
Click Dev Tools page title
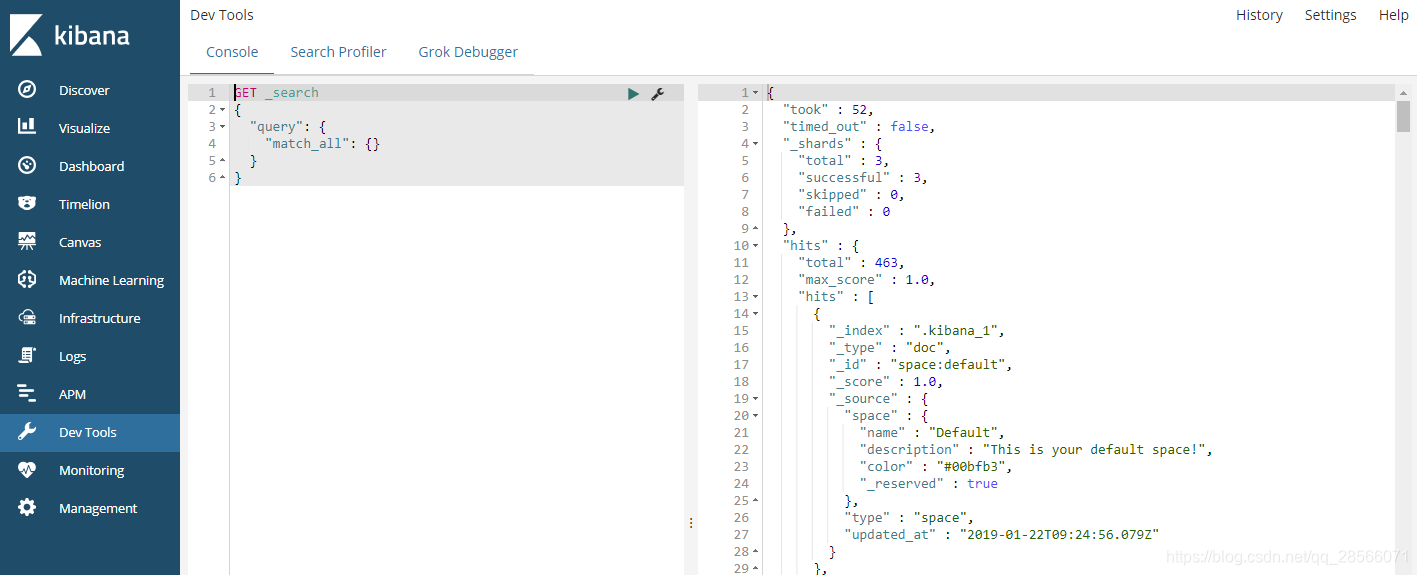222,15
